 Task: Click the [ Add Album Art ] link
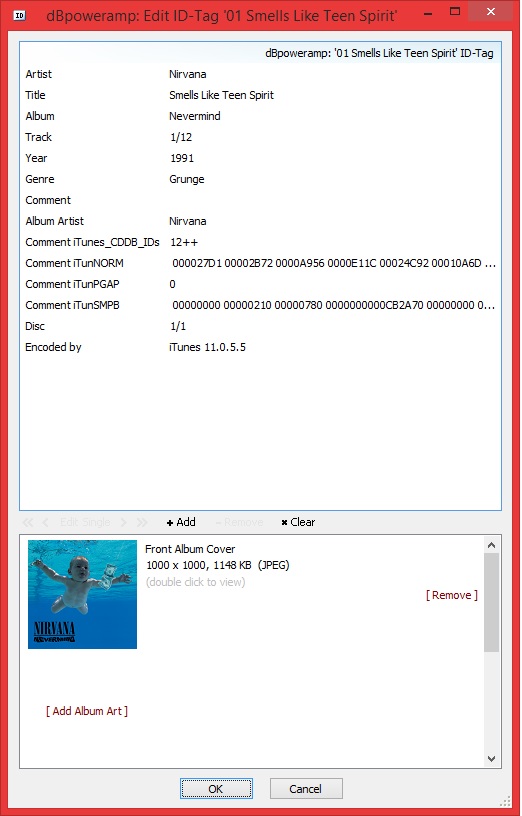[x=87, y=711]
